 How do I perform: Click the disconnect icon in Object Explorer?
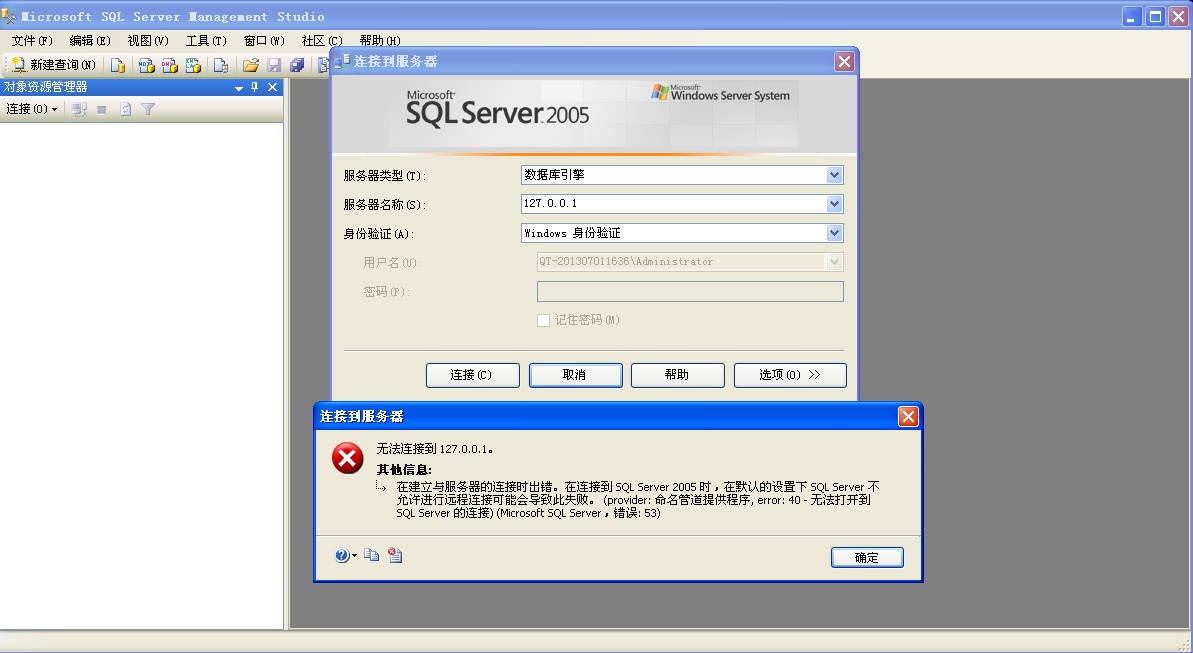tap(79, 110)
